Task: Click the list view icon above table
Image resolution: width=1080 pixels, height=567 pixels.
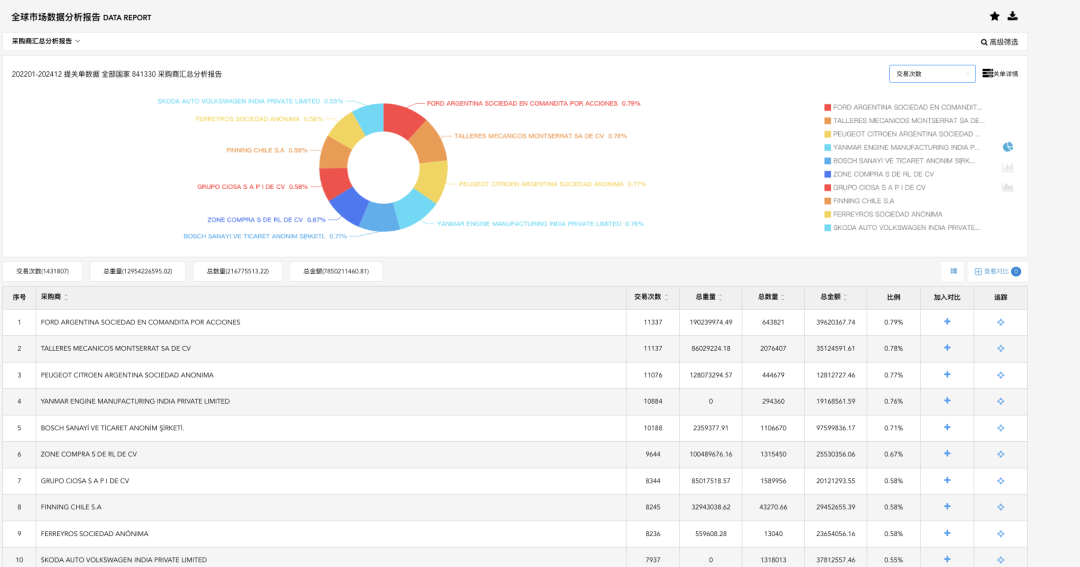Action: (x=954, y=271)
